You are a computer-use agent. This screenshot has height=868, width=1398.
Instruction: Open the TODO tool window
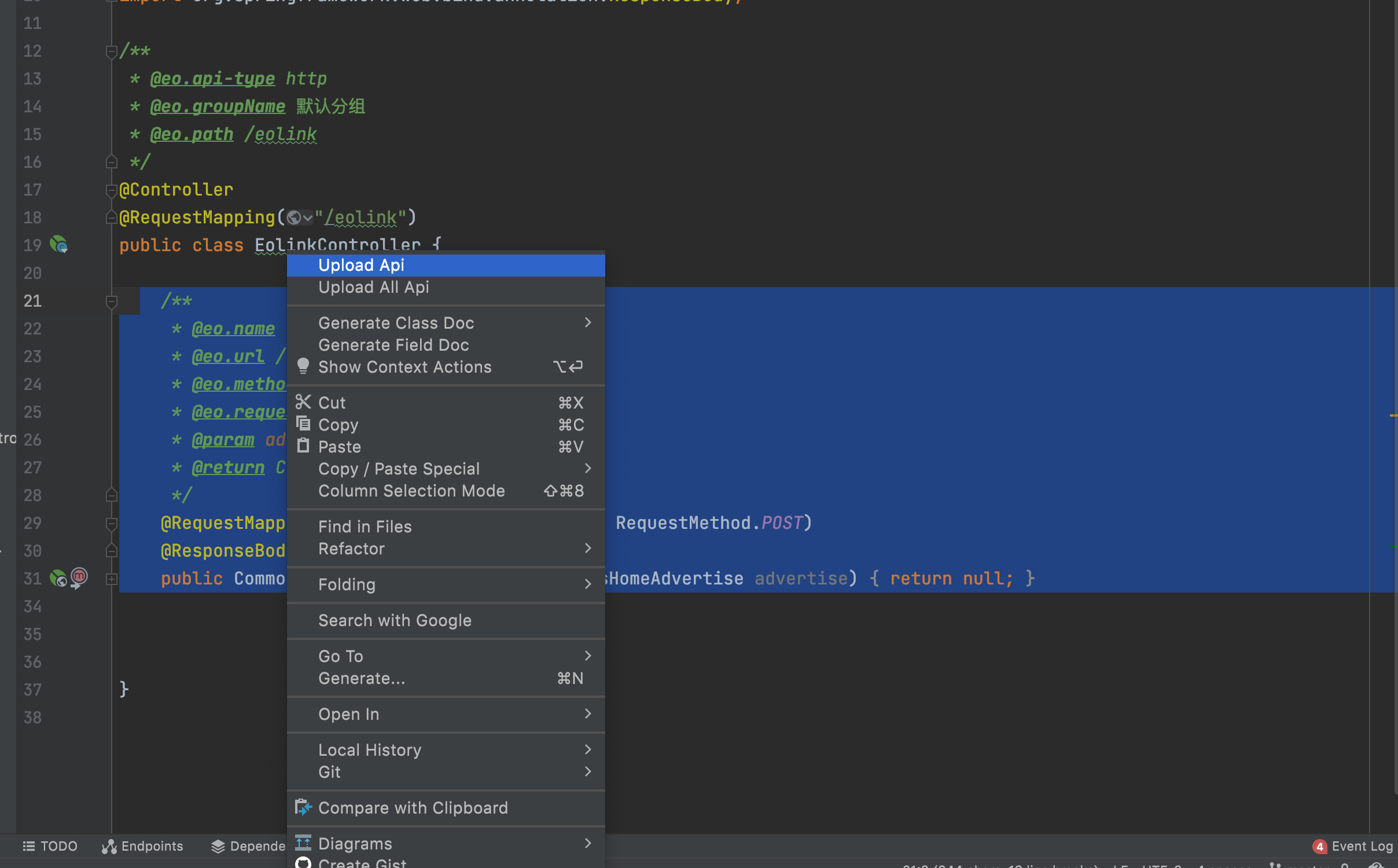click(x=50, y=846)
